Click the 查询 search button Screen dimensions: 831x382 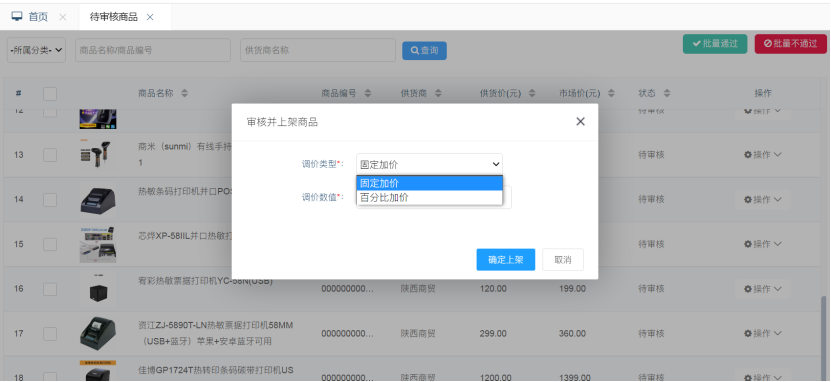[x=425, y=50]
